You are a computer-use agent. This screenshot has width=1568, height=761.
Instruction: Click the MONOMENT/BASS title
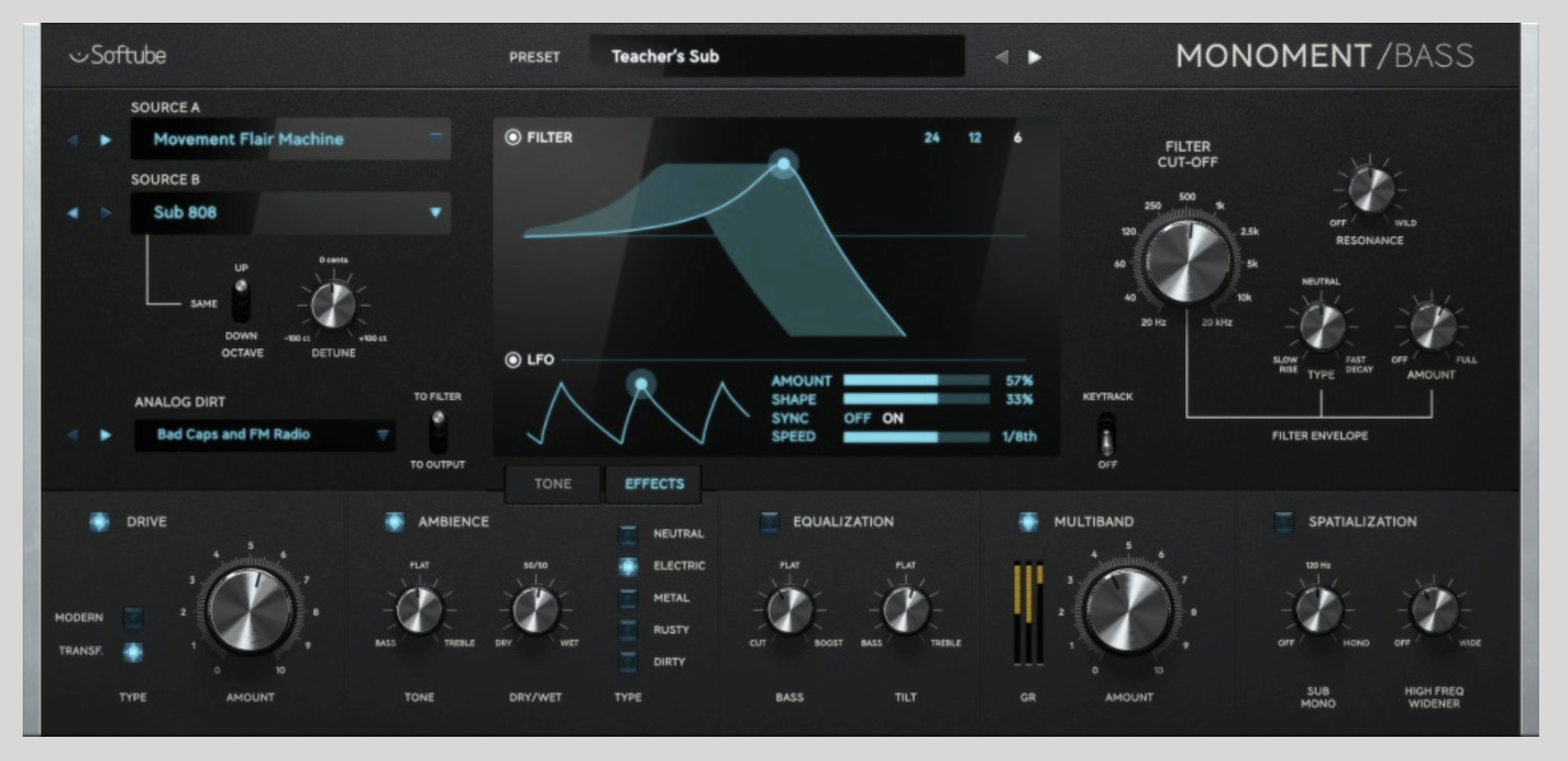pos(1325,55)
